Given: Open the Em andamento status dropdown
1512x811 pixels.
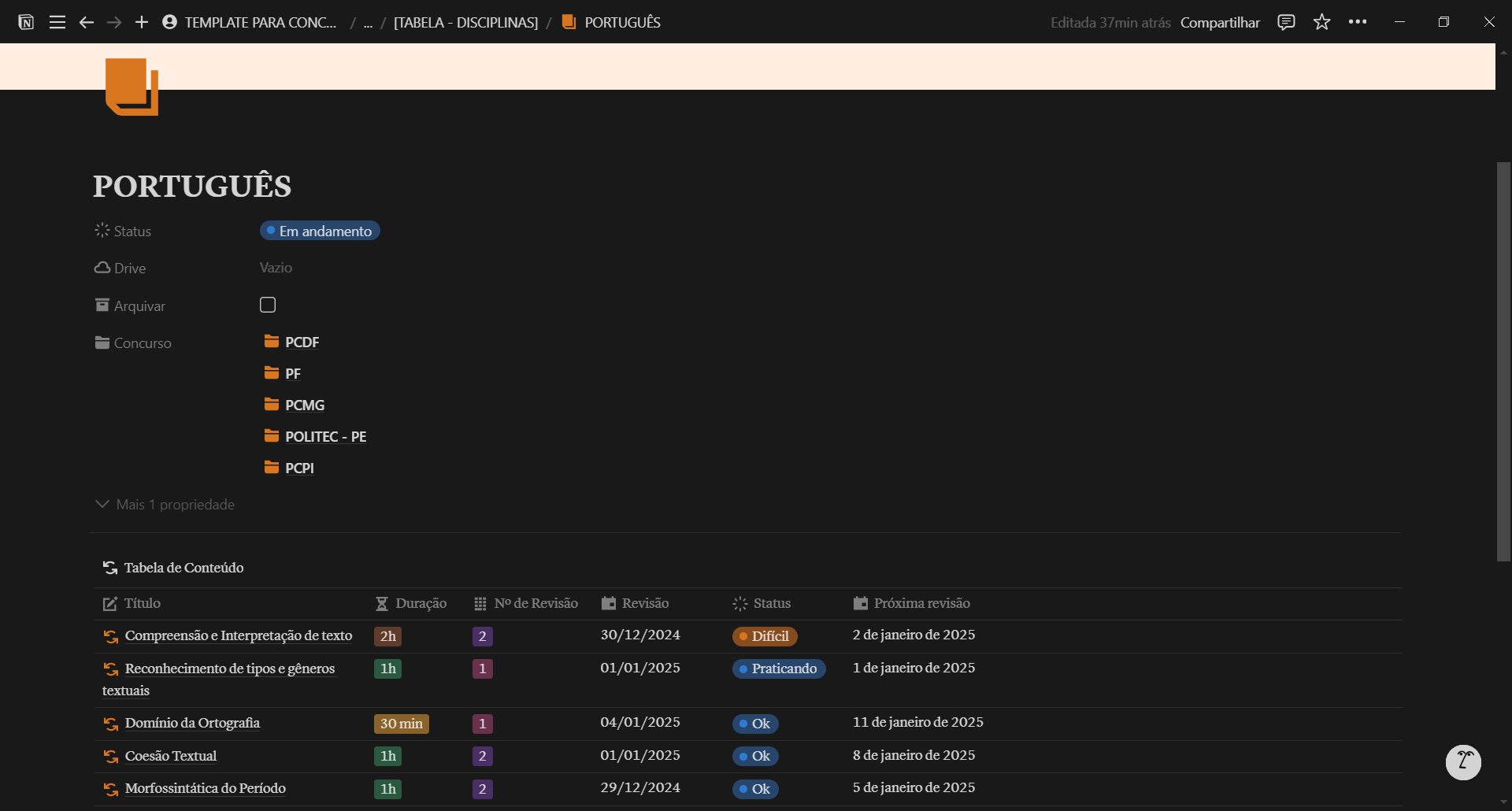Looking at the screenshot, I should tap(320, 231).
